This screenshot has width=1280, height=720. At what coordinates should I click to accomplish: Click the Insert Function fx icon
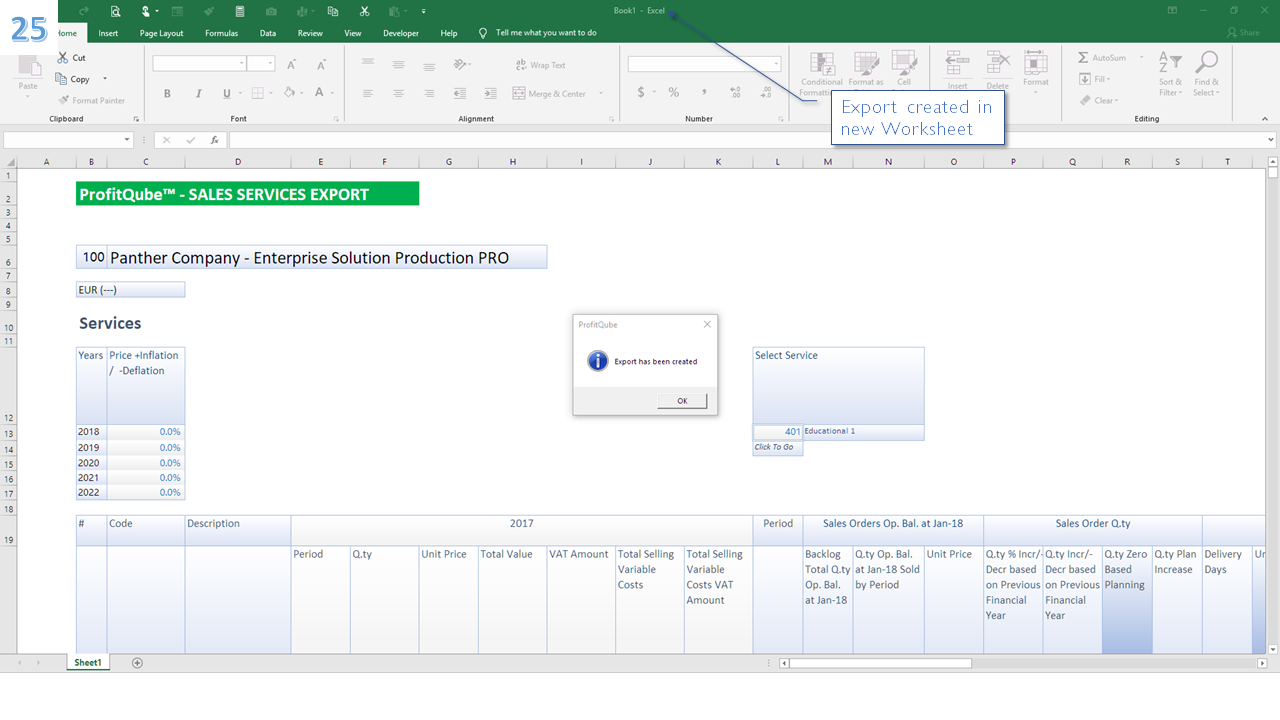pos(214,140)
